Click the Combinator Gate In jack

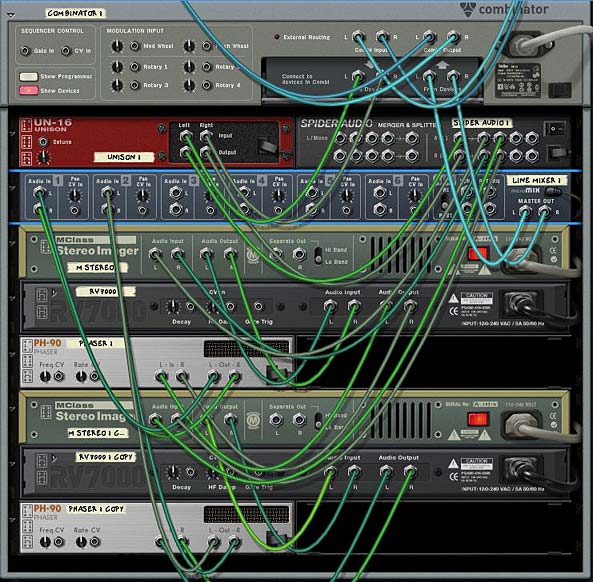click(25, 51)
